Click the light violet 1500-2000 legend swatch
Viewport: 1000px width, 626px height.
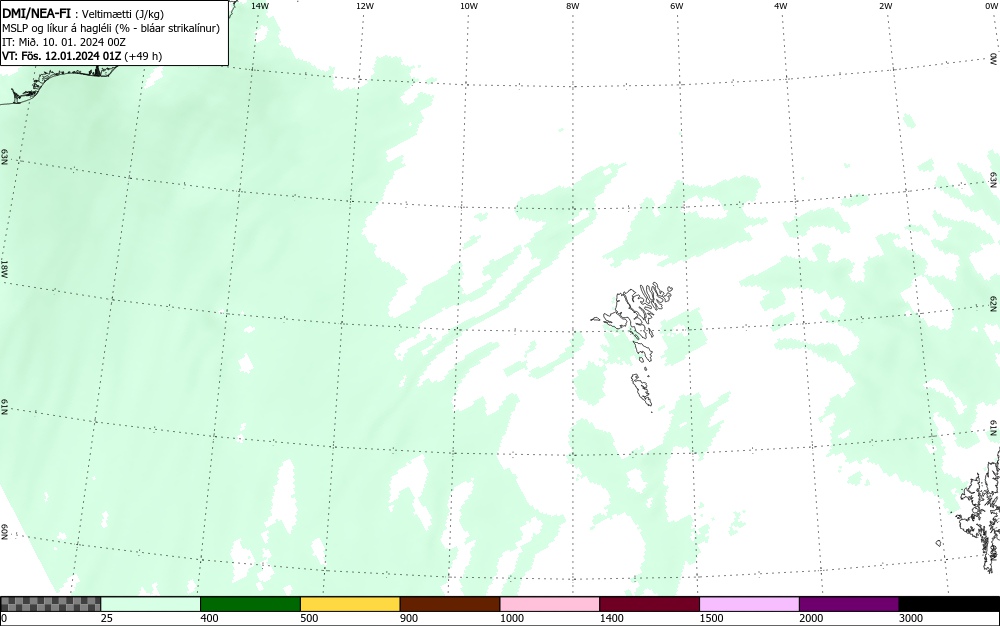pos(749,604)
